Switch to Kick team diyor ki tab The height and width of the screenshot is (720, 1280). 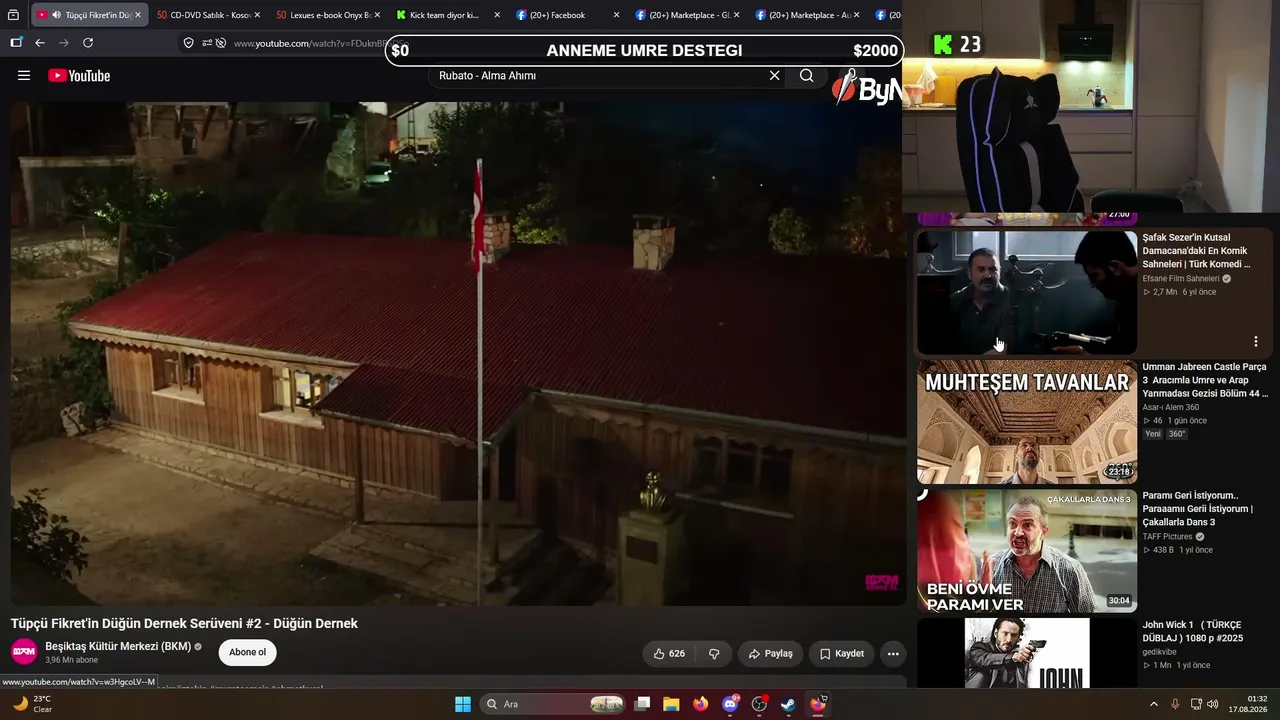coord(448,15)
